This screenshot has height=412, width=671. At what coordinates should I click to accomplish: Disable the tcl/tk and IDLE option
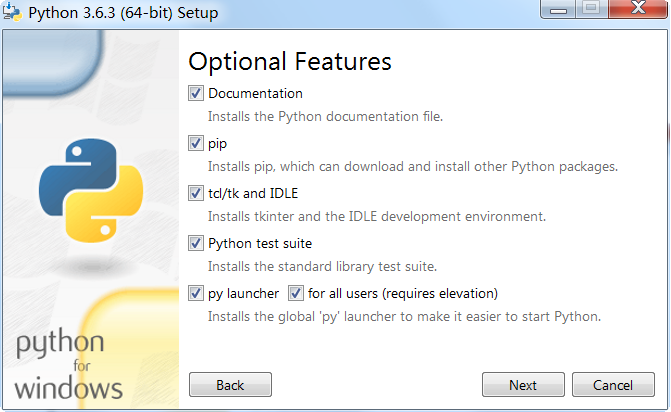coord(196,193)
